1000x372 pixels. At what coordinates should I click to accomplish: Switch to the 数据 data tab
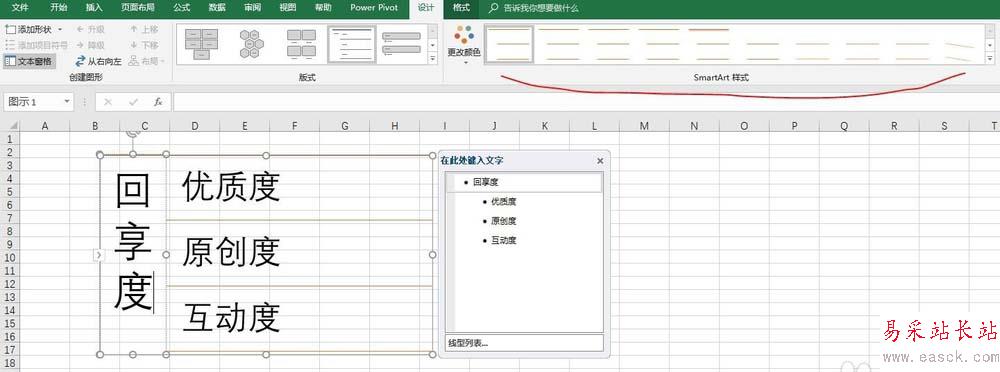217,8
